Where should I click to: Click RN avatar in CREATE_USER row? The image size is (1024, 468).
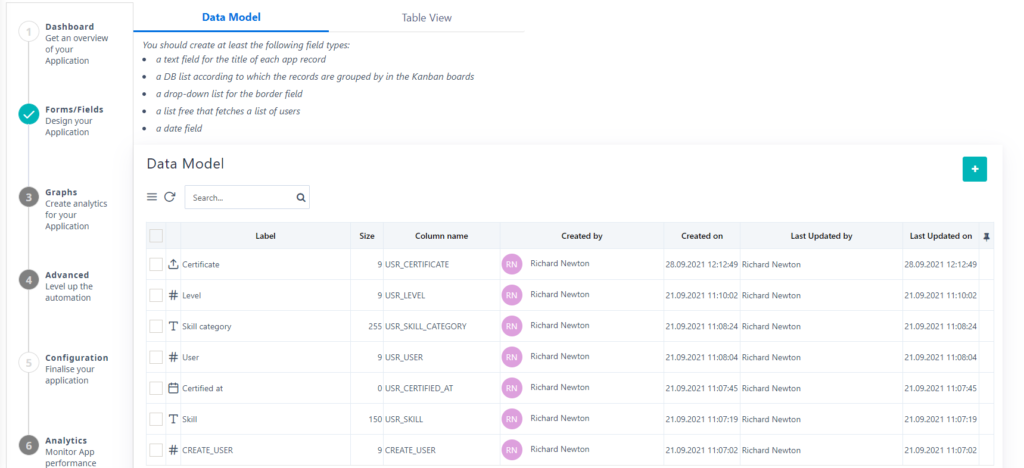tap(512, 450)
